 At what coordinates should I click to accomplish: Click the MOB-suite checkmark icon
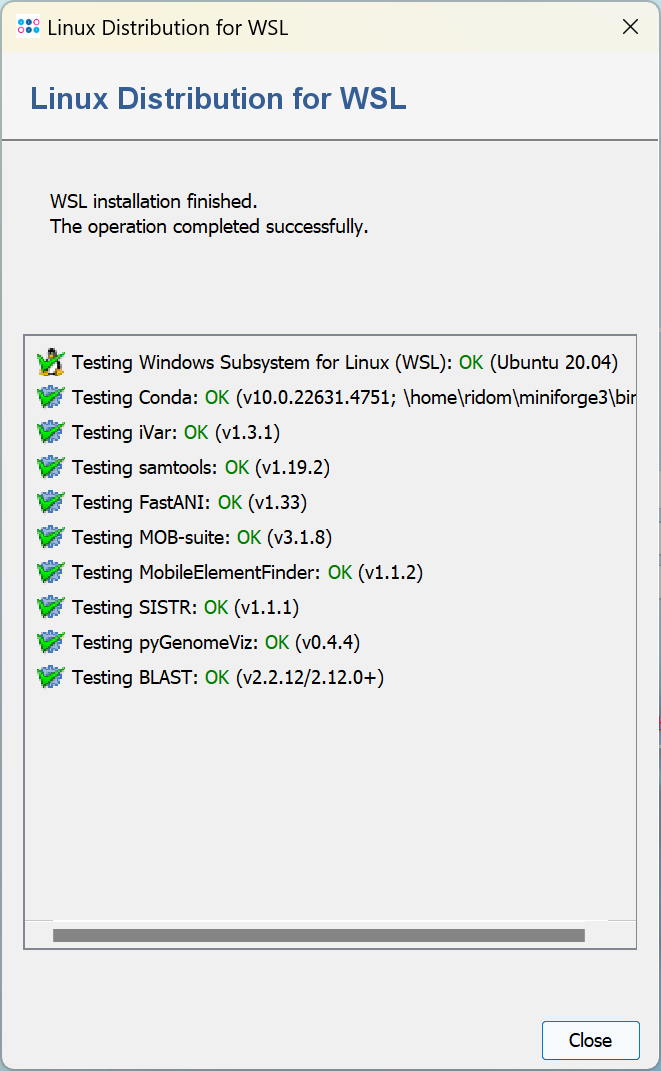tap(50, 537)
